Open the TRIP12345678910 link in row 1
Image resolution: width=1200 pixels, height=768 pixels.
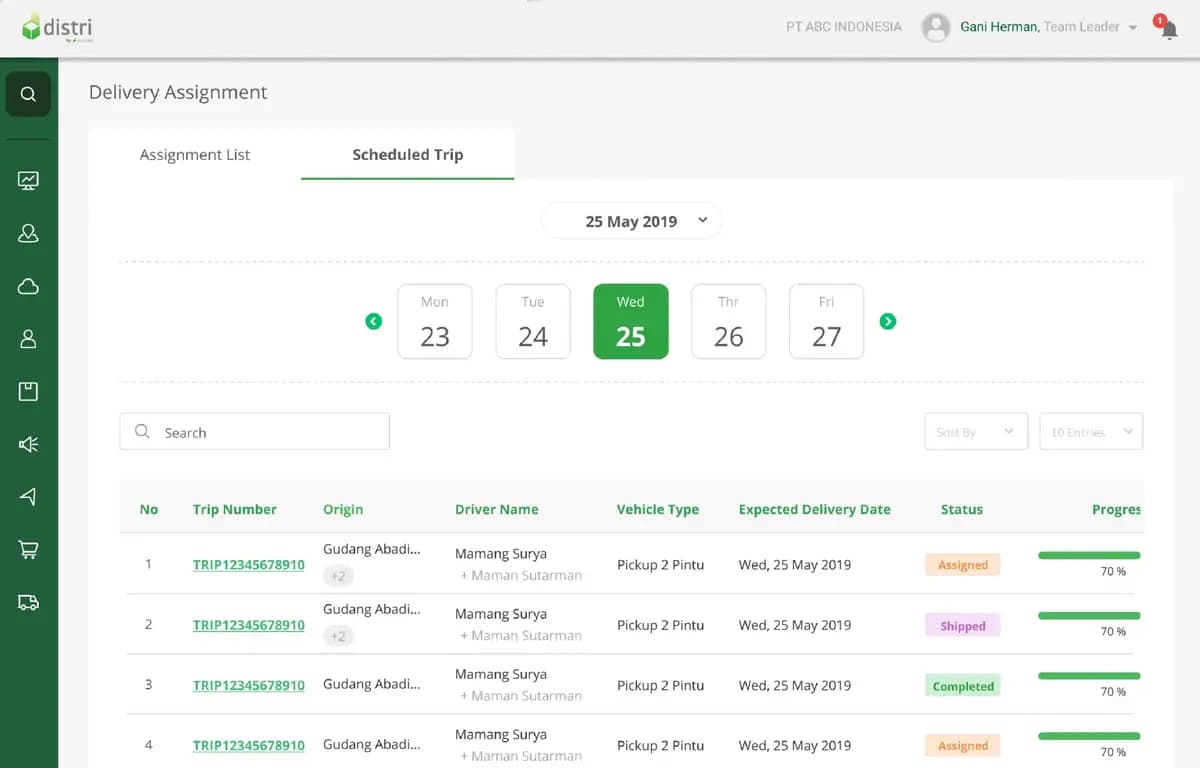click(249, 565)
